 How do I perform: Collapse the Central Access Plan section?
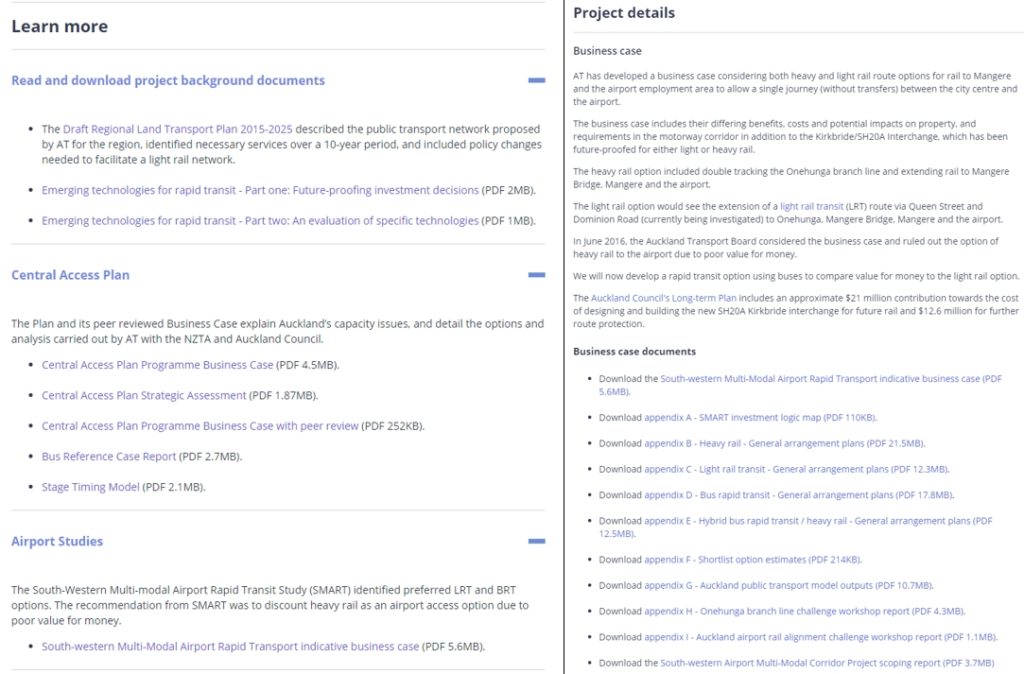537,275
